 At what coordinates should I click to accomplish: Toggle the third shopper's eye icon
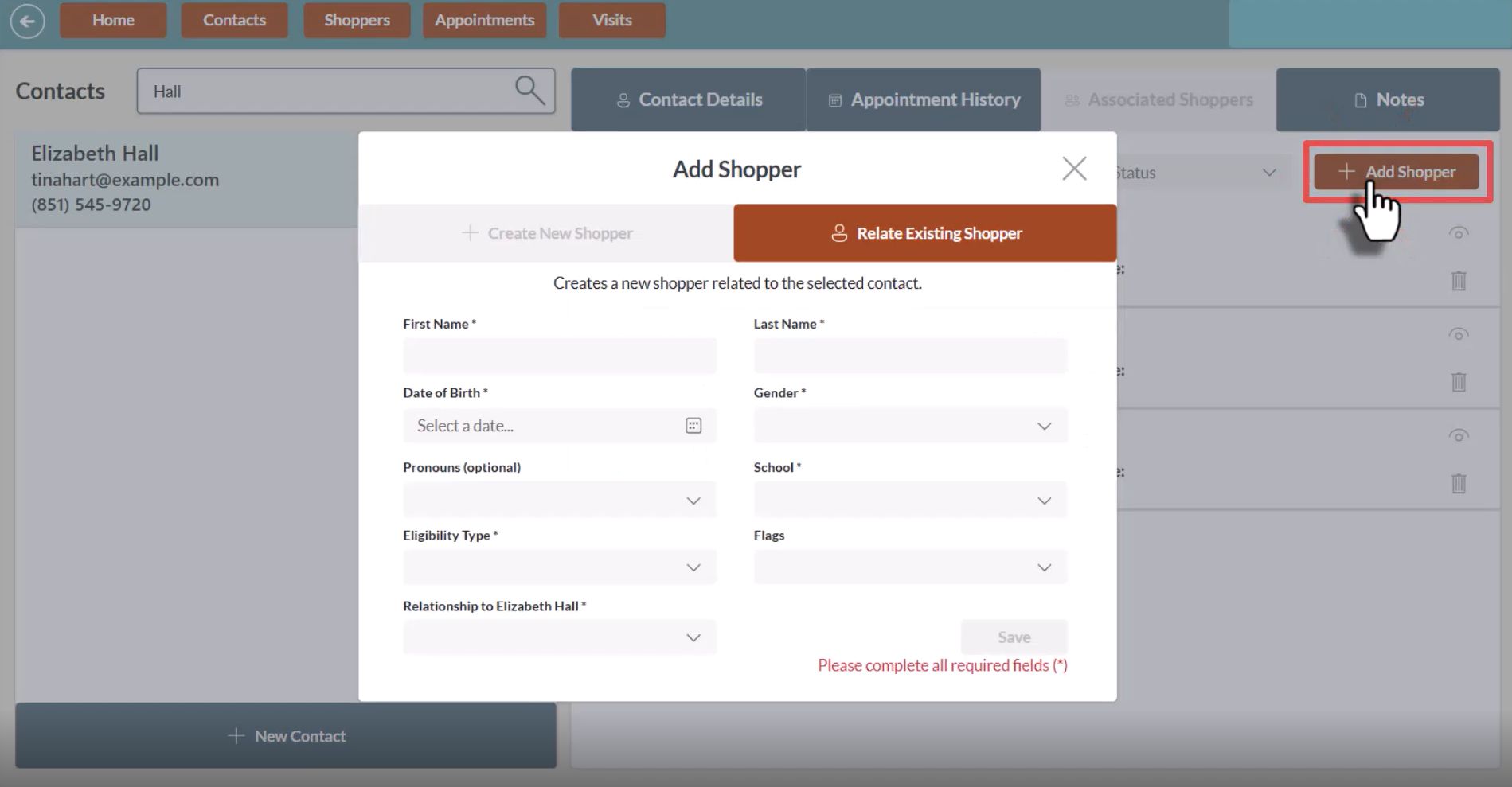pos(1459,435)
